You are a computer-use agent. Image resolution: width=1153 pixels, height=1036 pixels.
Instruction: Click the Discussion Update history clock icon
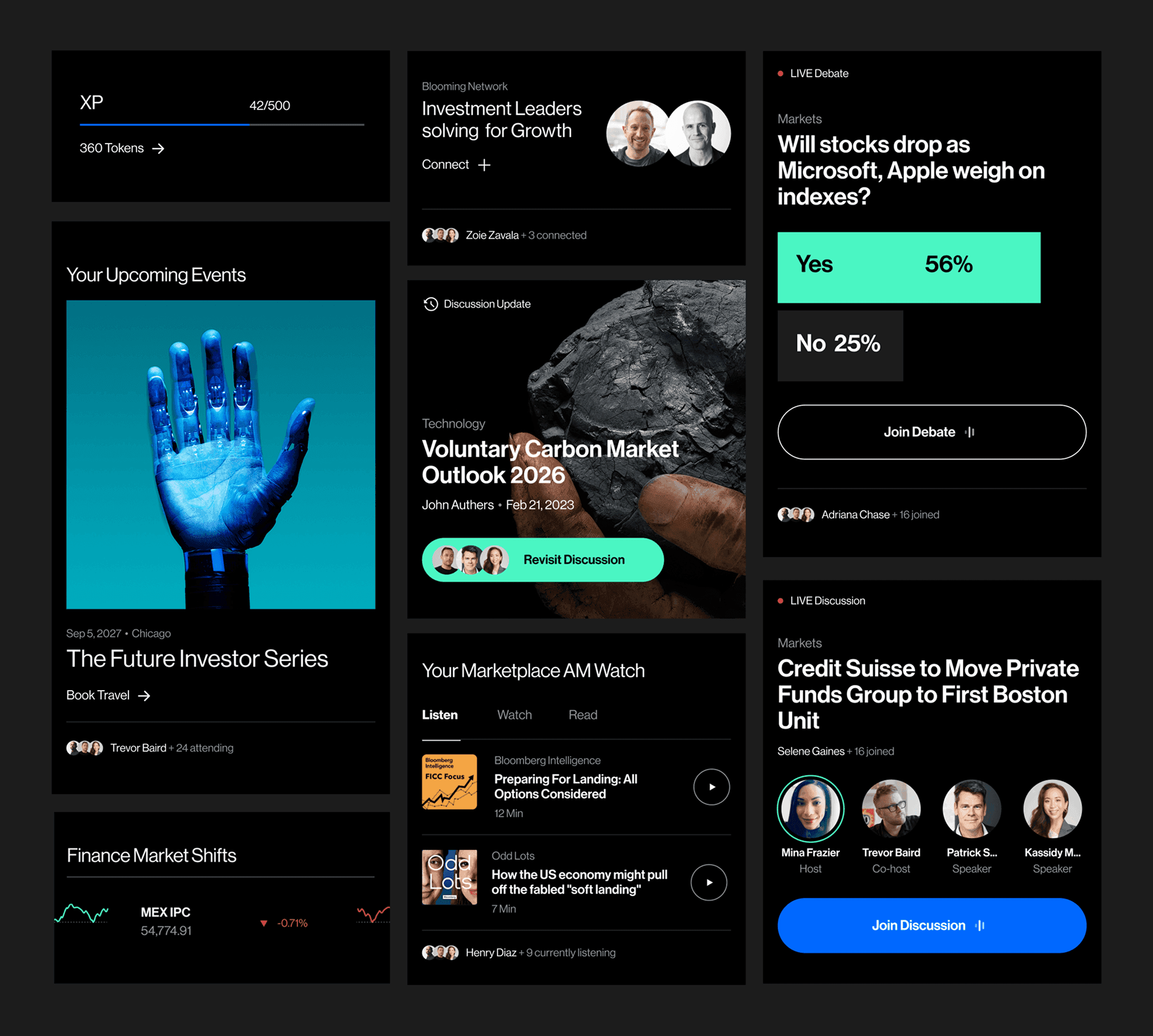click(x=431, y=304)
